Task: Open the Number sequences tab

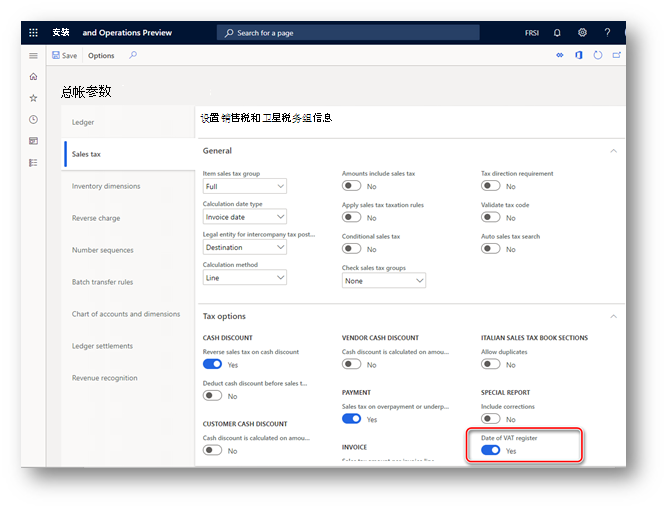Action: (128, 250)
